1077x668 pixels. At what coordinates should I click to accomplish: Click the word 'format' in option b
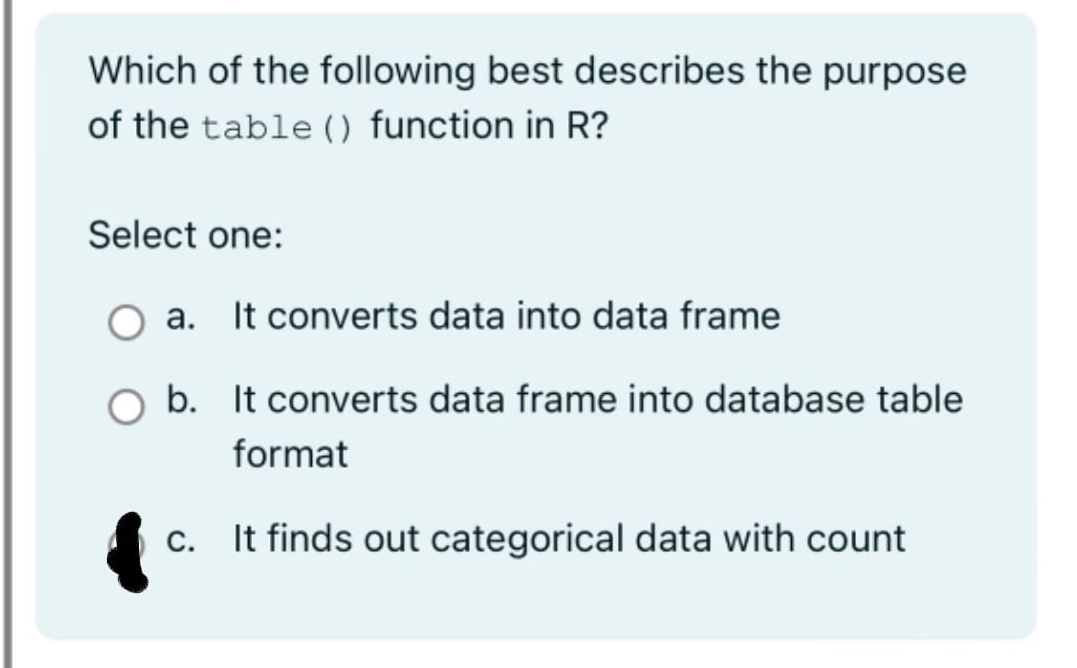(x=290, y=454)
